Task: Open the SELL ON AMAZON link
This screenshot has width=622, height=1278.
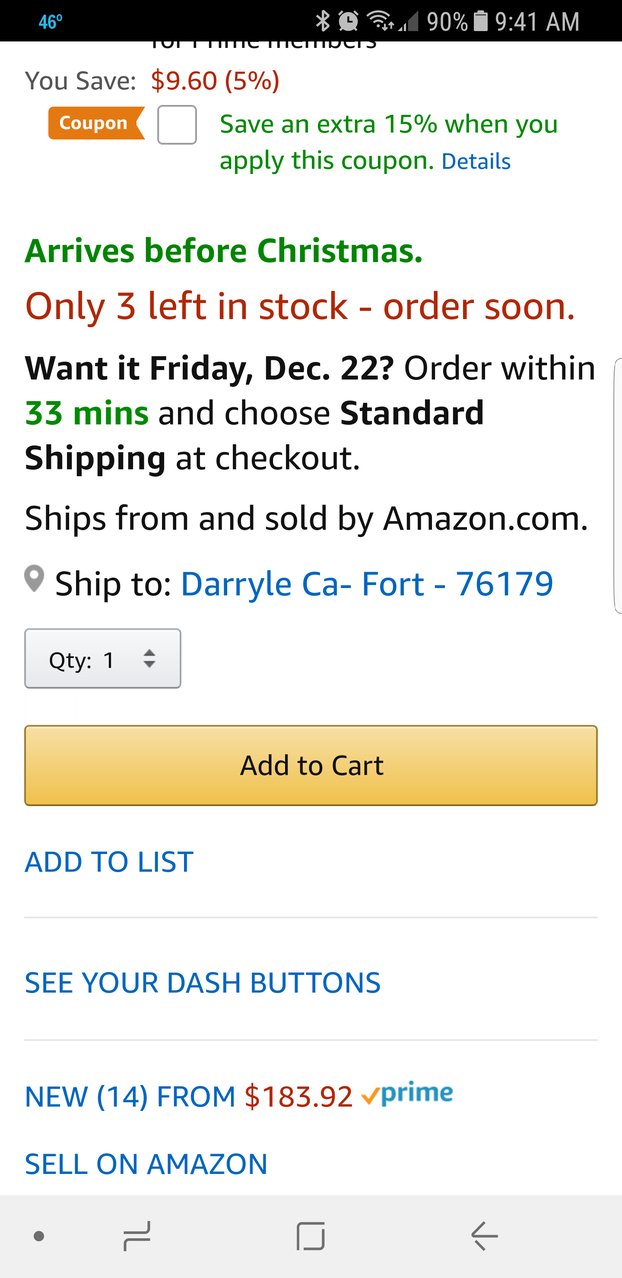Action: pos(146,1163)
